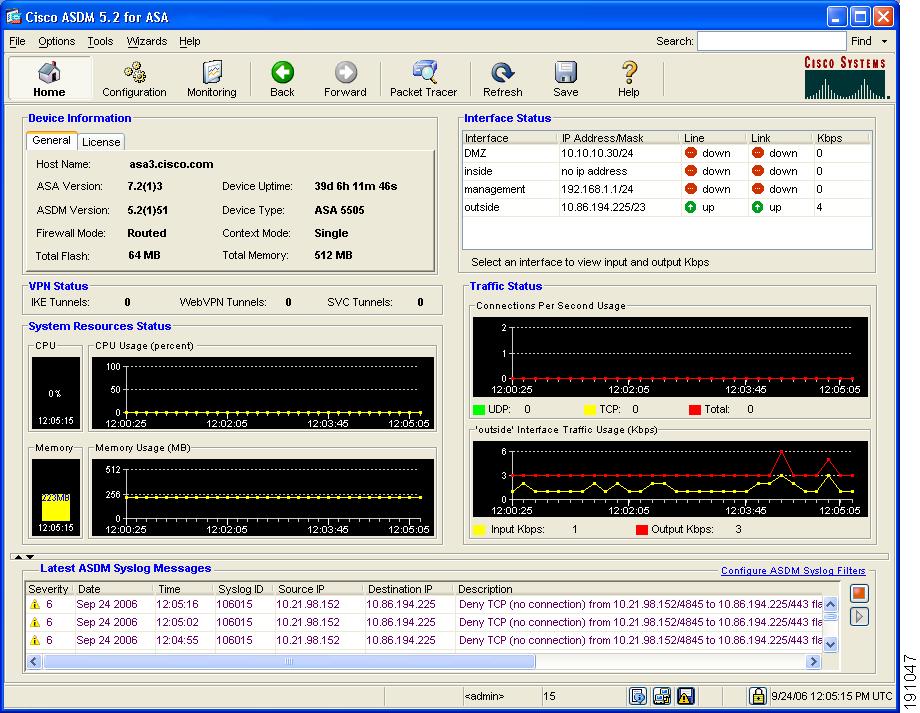Open Help from the toolbar
This screenshot has width=920, height=713.
tap(628, 78)
